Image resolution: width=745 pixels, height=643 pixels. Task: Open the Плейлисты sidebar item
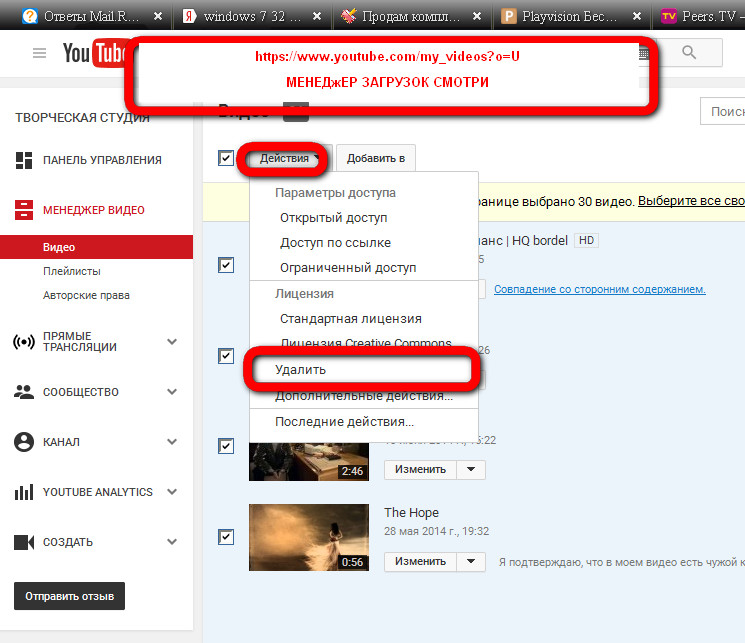(x=72, y=271)
